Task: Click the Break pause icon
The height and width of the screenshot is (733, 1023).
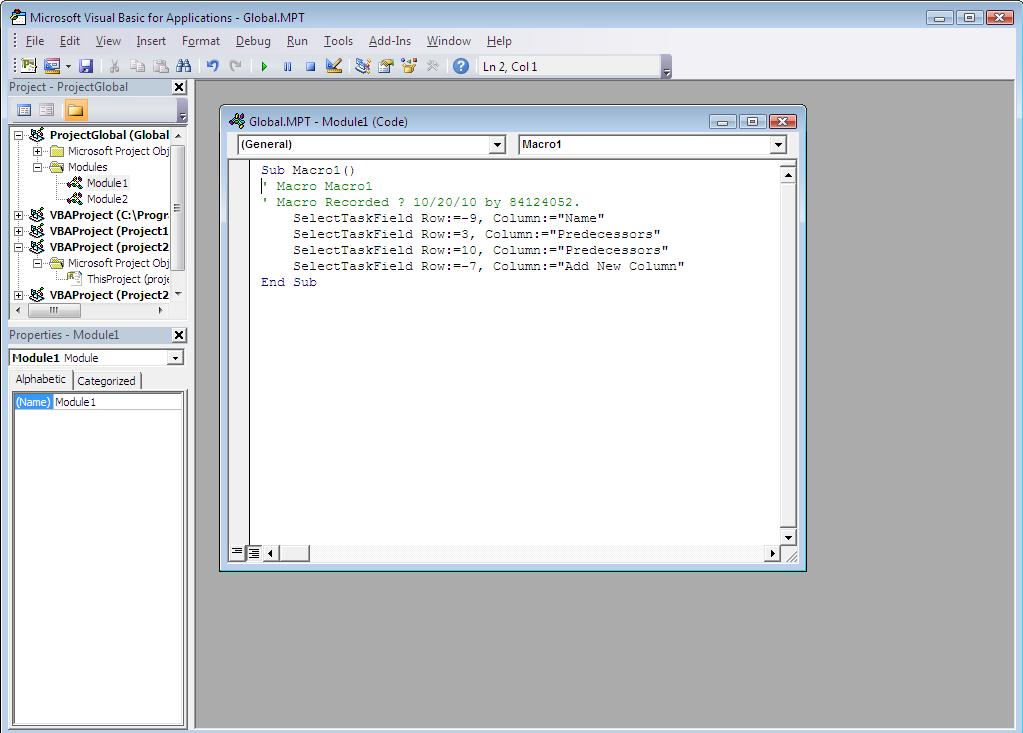Action: [287, 66]
